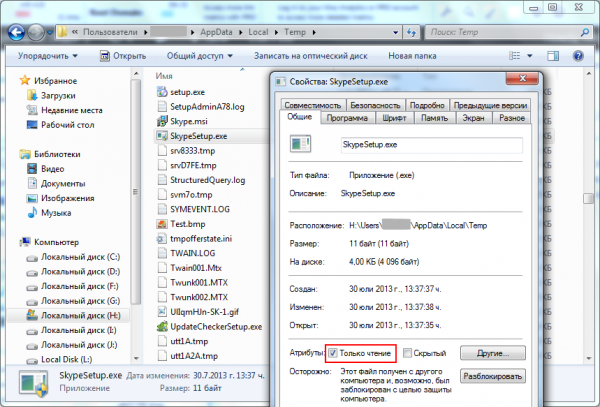Open Локальный диск (H:)
The image size is (600, 407).
click(80, 316)
